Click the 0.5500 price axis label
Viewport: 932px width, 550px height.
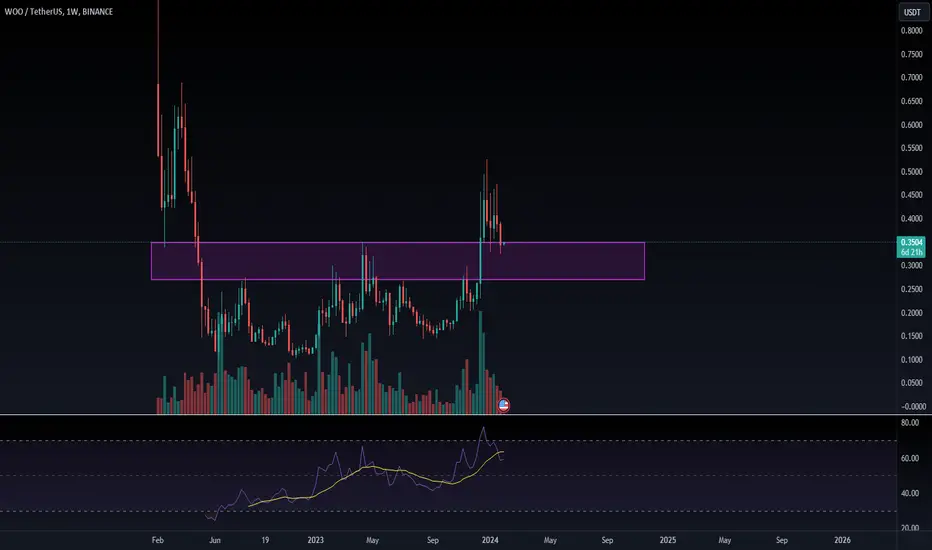click(911, 148)
